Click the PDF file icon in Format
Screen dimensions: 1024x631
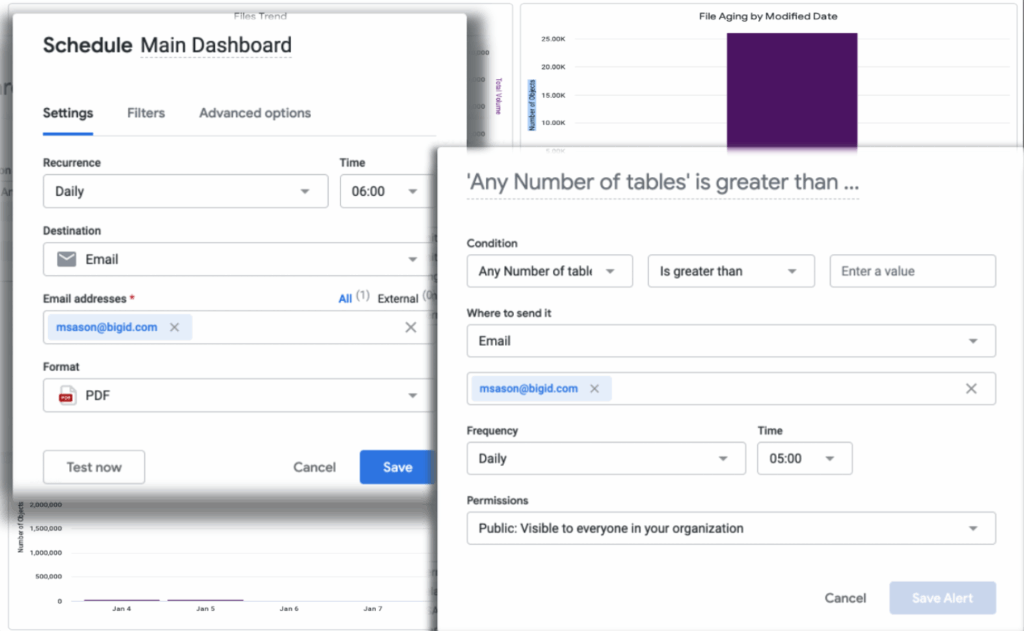[66, 396]
